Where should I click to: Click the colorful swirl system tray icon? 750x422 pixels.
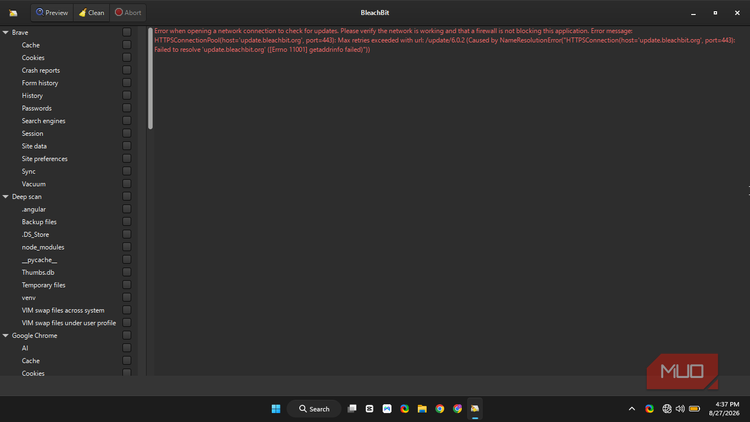[649, 409]
